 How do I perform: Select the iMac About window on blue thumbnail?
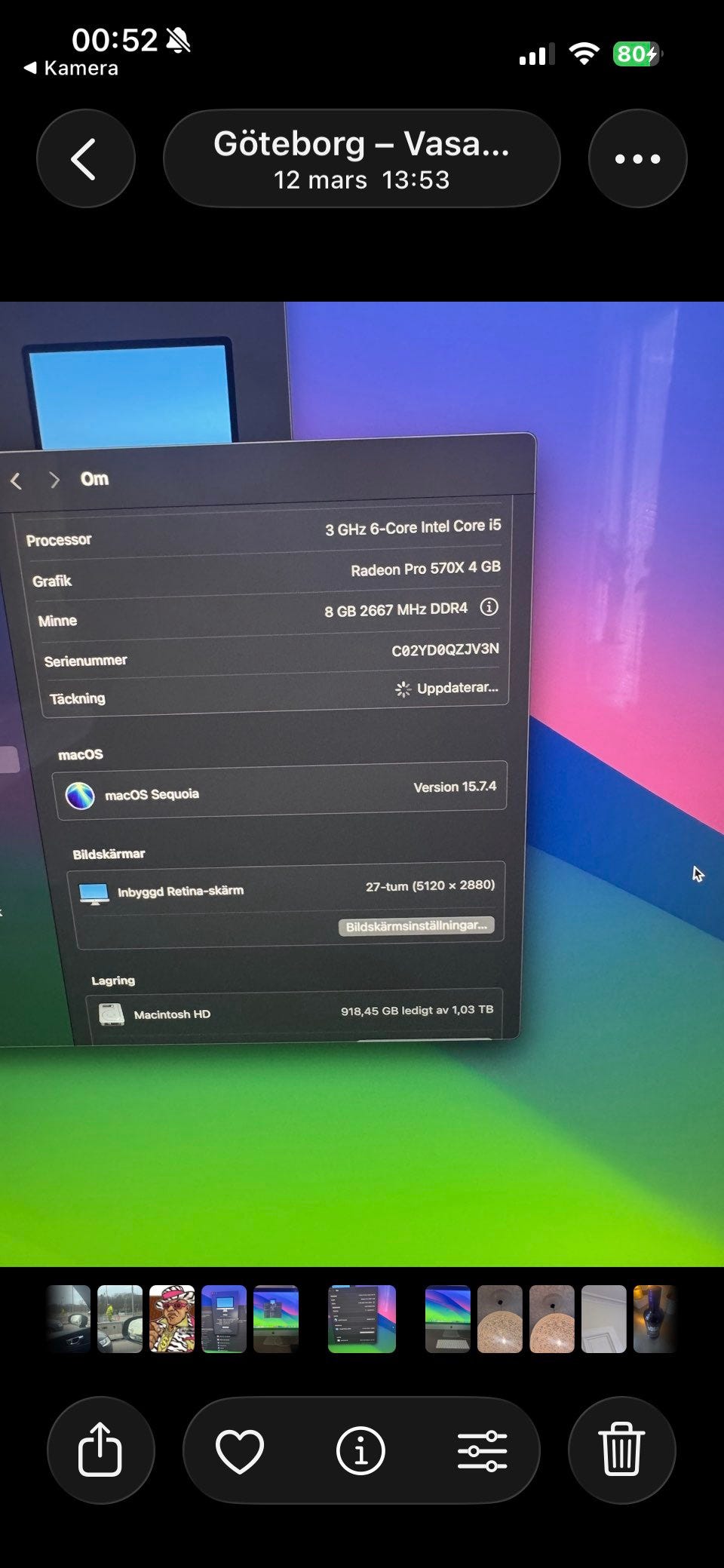224,1319
